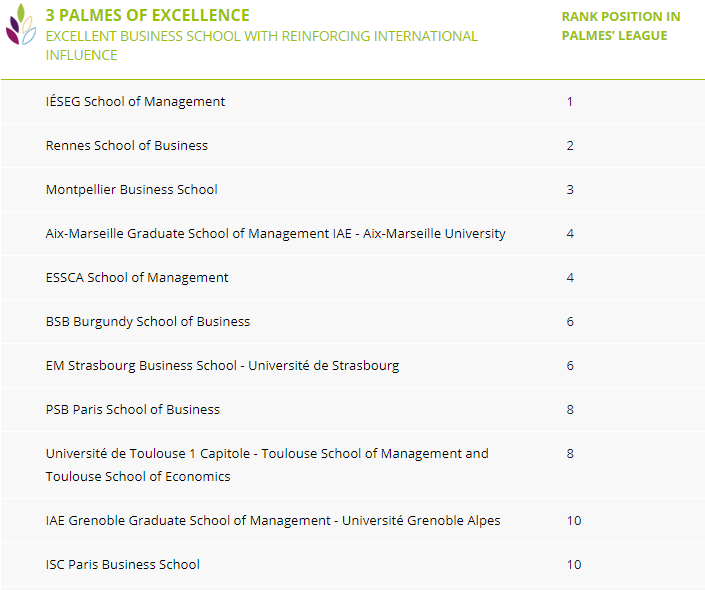705x590 pixels.
Task: Open IÉSEG School of Management entry
Action: [x=135, y=101]
